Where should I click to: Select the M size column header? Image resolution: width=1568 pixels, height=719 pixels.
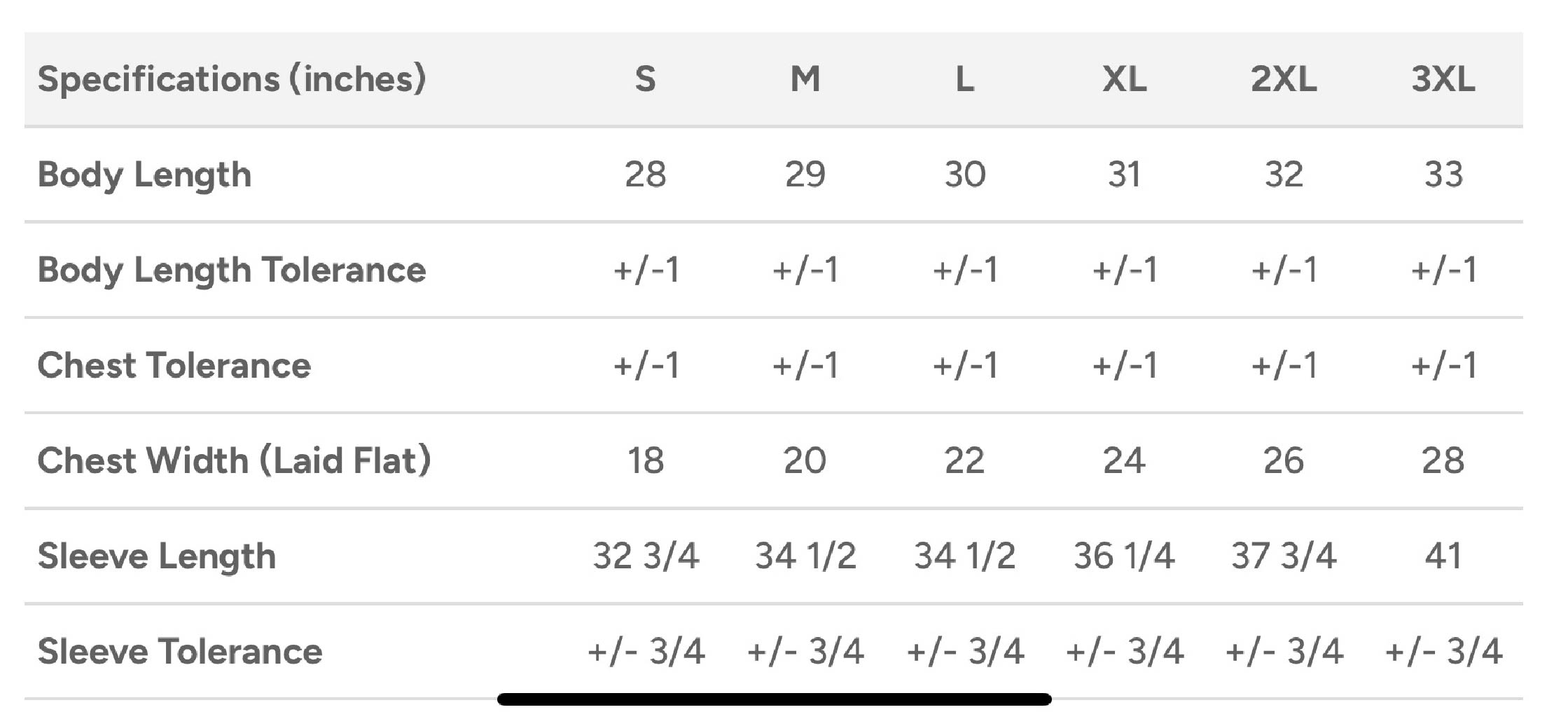coord(805,78)
